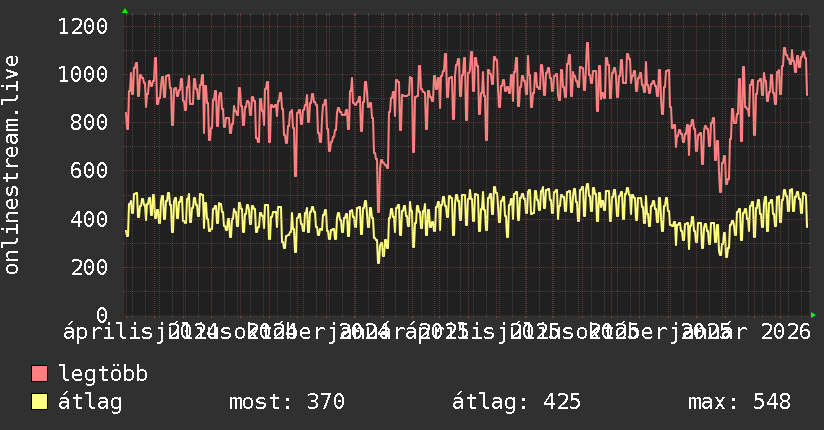Image resolution: width=824 pixels, height=430 pixels.
Task: Click the 600 y-axis label
Action: tap(89, 171)
